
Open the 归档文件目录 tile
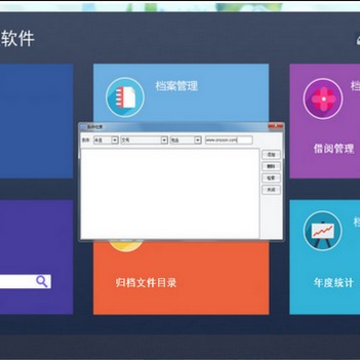pos(181,277)
